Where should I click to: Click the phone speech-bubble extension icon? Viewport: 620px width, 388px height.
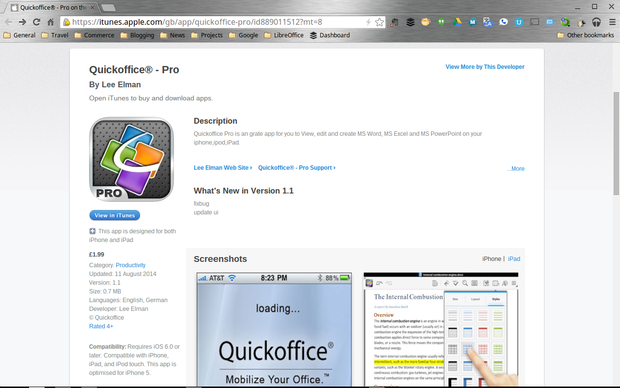(x=503, y=22)
